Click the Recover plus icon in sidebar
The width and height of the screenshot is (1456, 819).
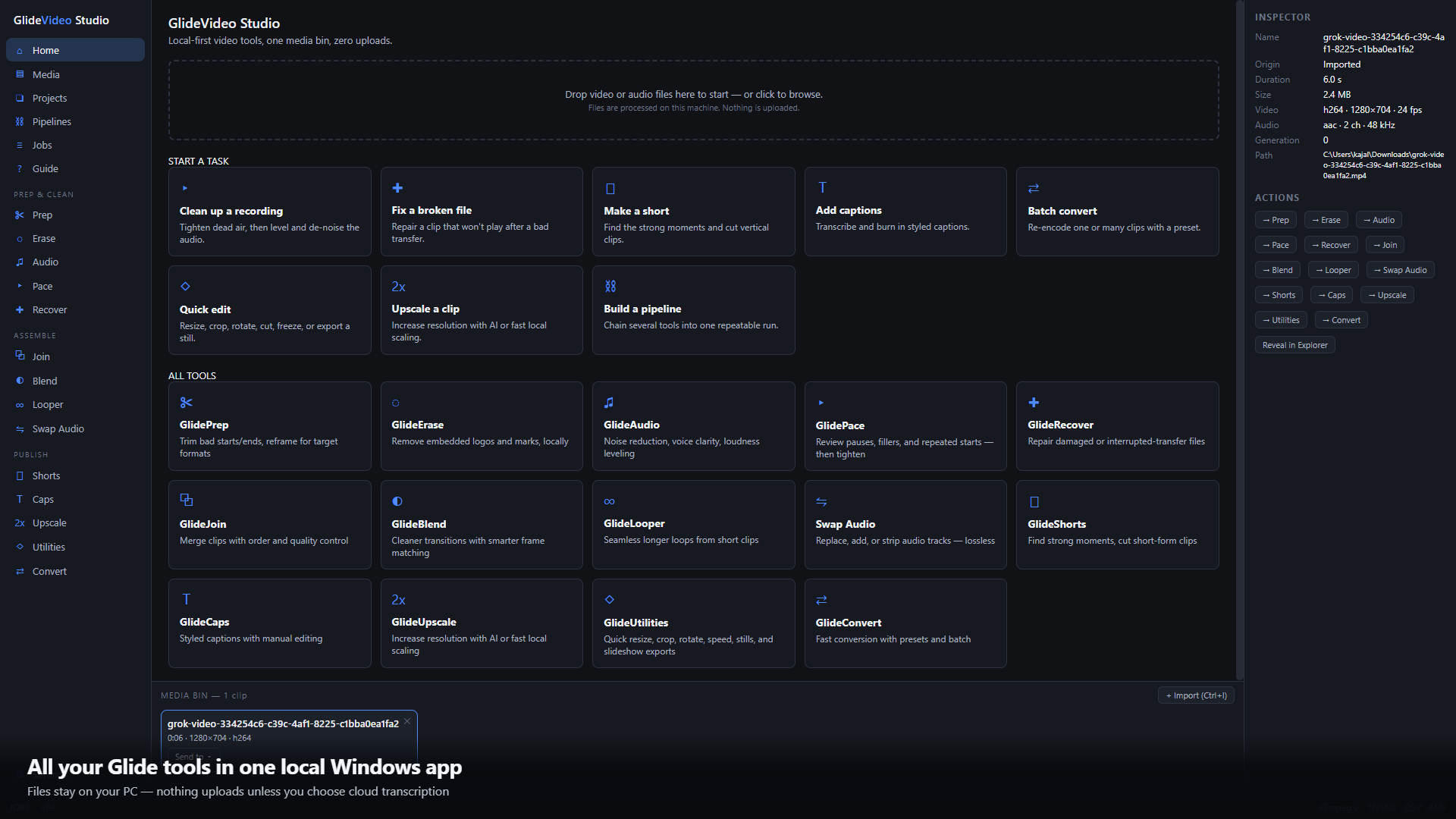[20, 309]
